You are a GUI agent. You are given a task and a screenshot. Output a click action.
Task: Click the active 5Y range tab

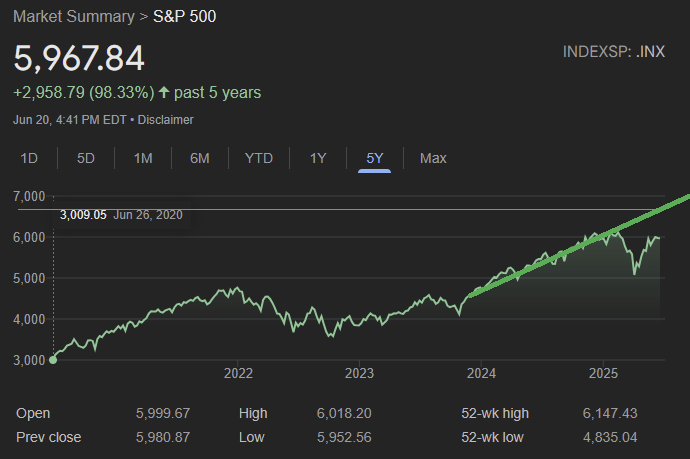click(374, 158)
